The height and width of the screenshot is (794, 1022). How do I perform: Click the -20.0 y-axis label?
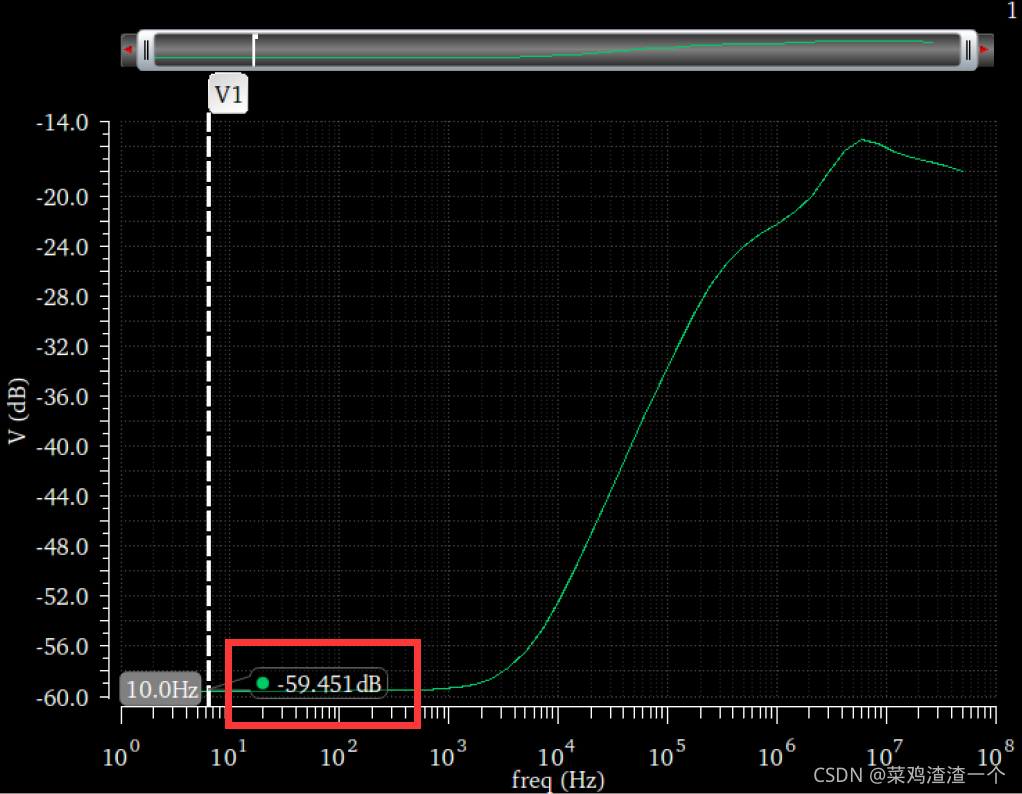pyautogui.click(x=63, y=198)
